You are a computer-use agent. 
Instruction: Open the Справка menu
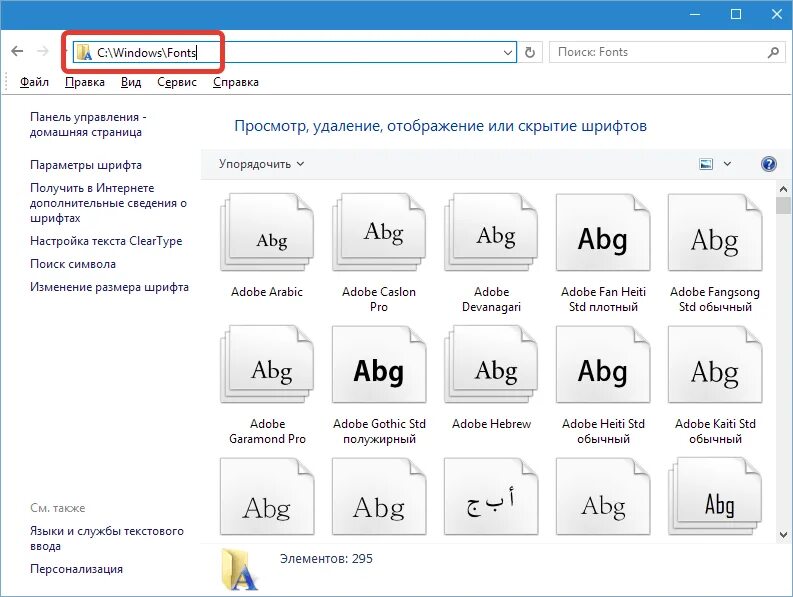[236, 82]
